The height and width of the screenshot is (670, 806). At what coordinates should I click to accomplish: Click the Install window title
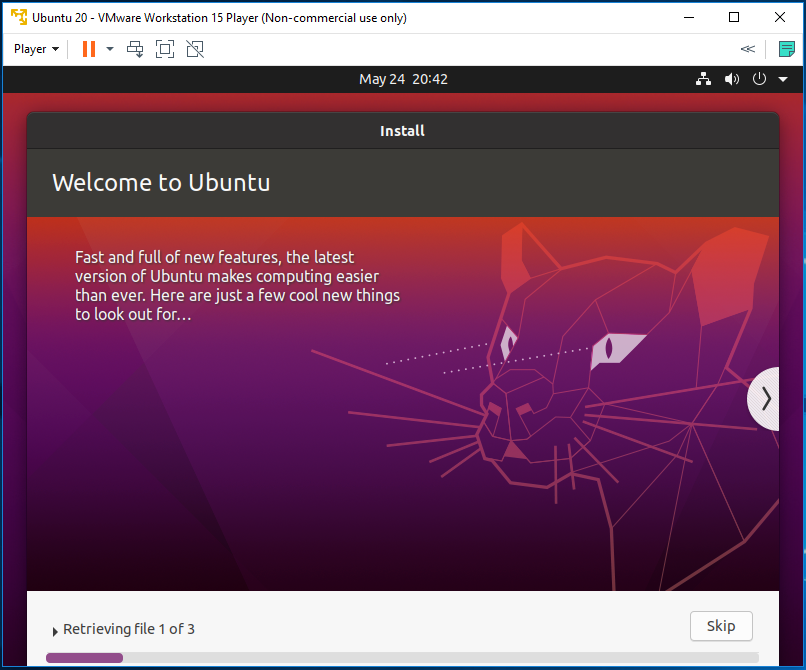point(402,131)
